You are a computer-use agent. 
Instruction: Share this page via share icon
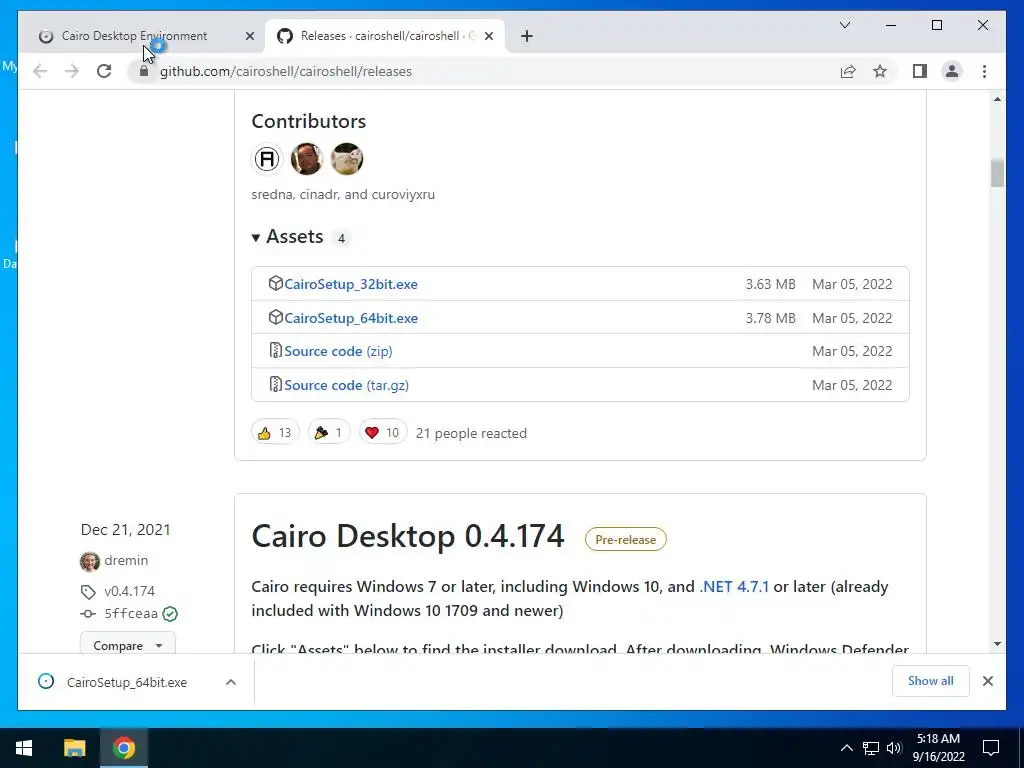848,71
